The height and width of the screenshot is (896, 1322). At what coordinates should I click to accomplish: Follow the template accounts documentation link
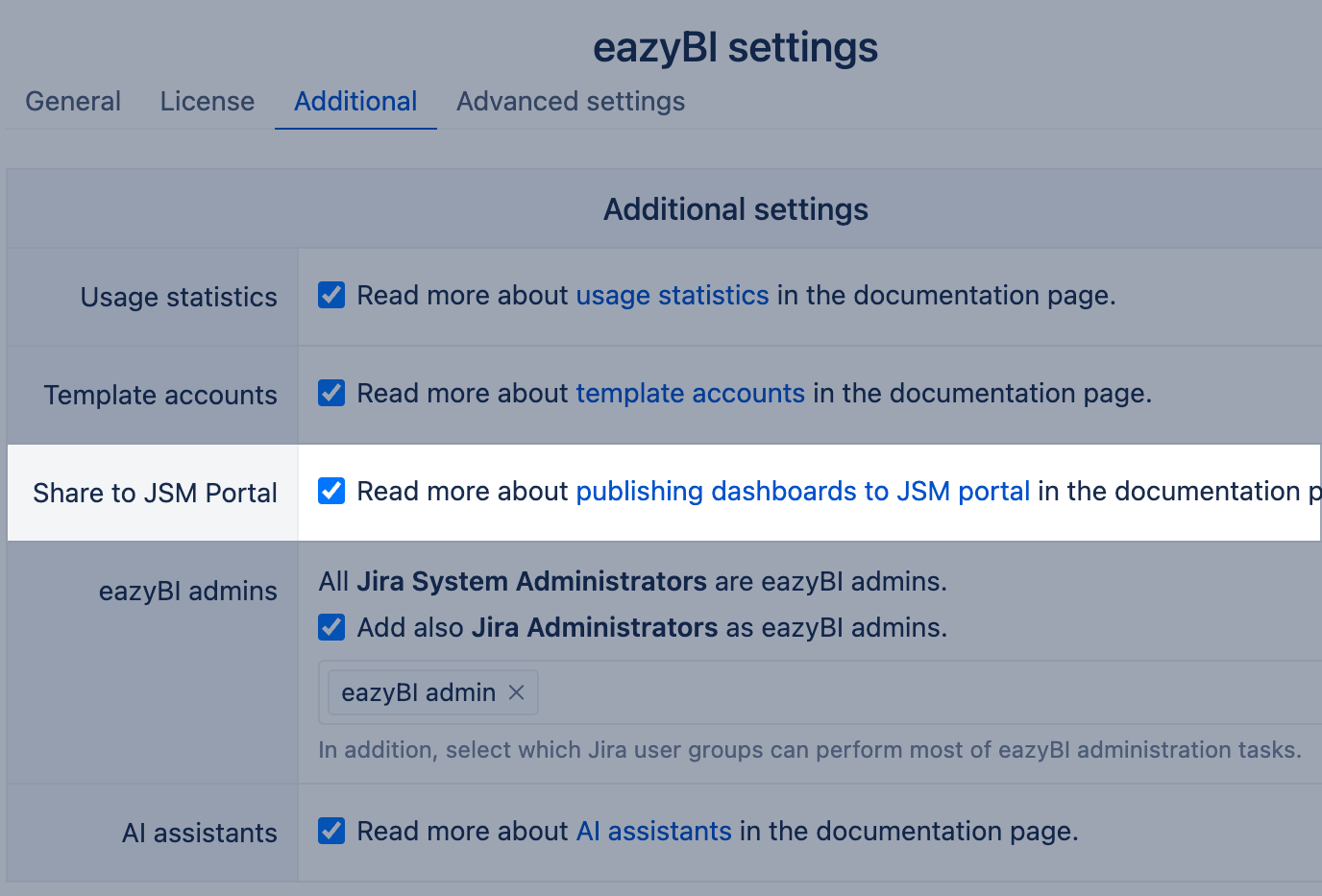pyautogui.click(x=690, y=394)
